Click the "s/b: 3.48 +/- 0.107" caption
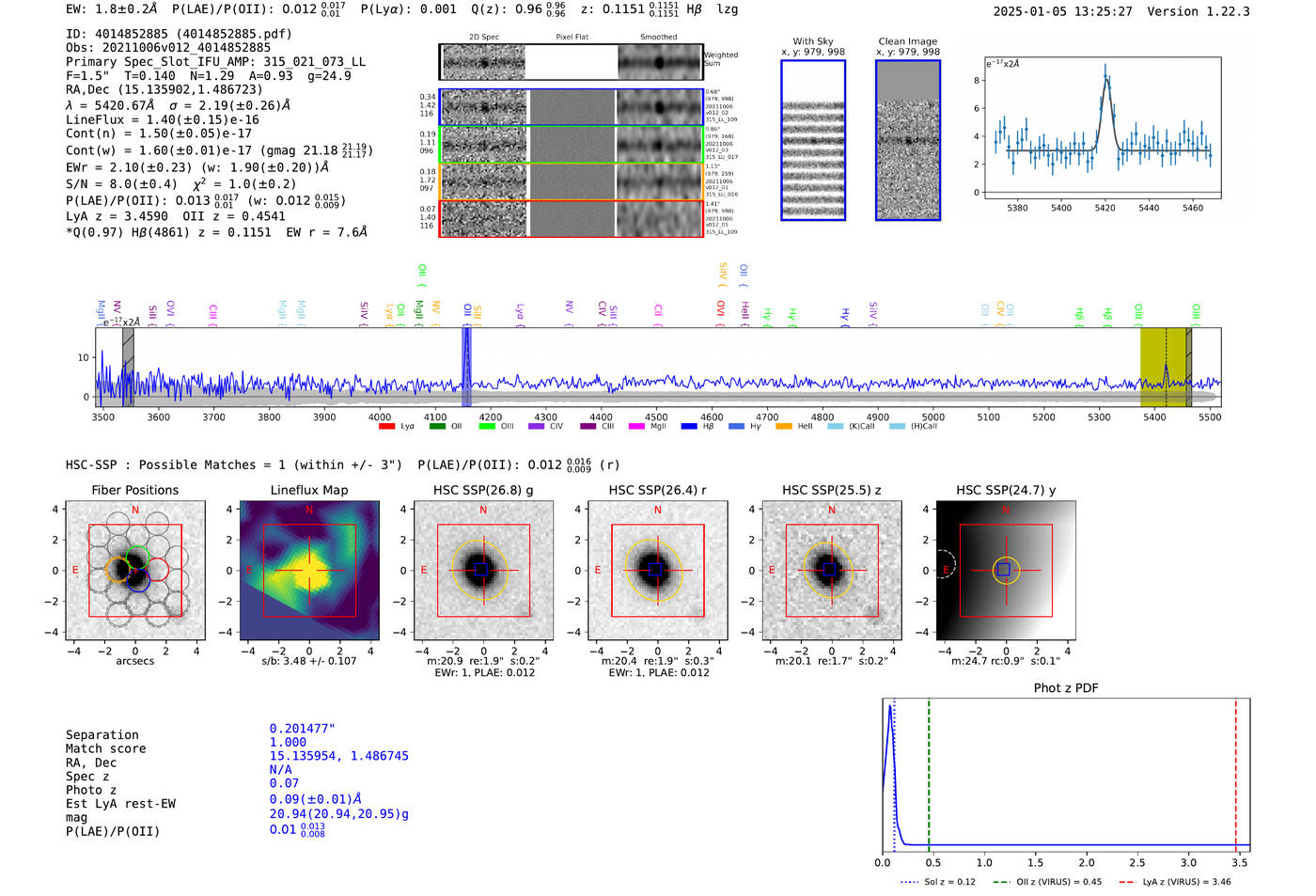The width and height of the screenshot is (1316, 896). click(309, 661)
